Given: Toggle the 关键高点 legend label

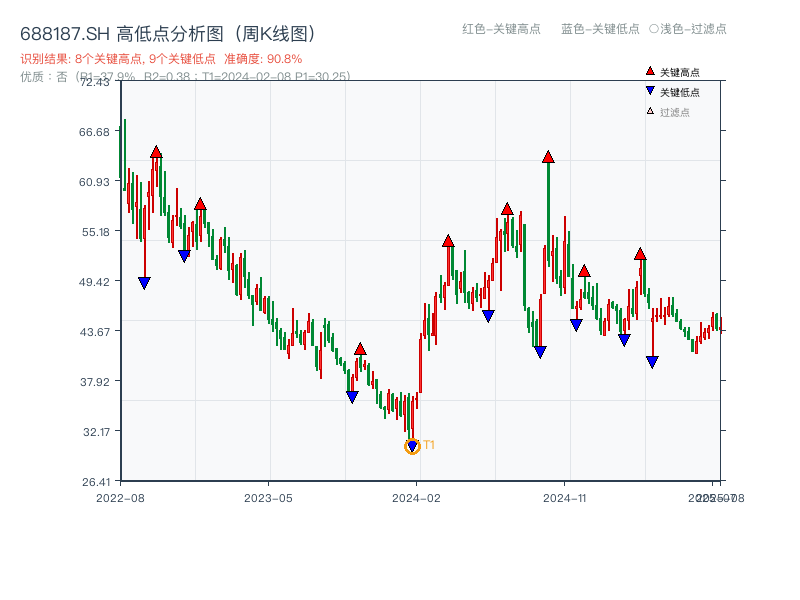Looking at the screenshot, I should click(680, 72).
